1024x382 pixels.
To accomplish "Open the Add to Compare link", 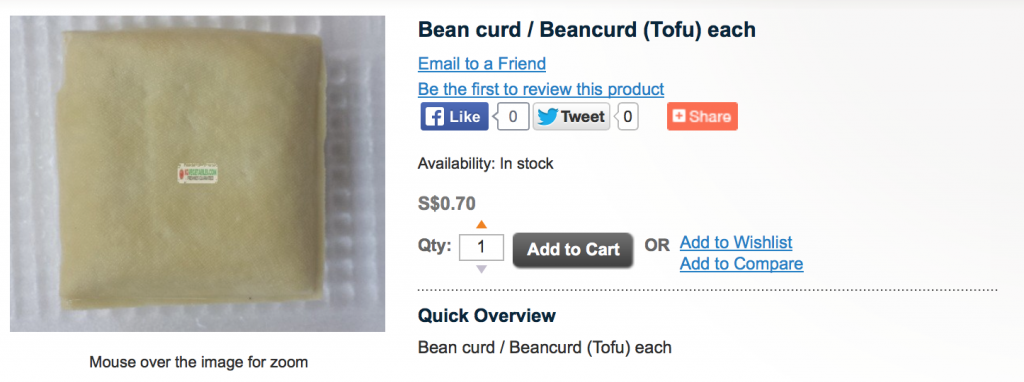I will pos(741,264).
